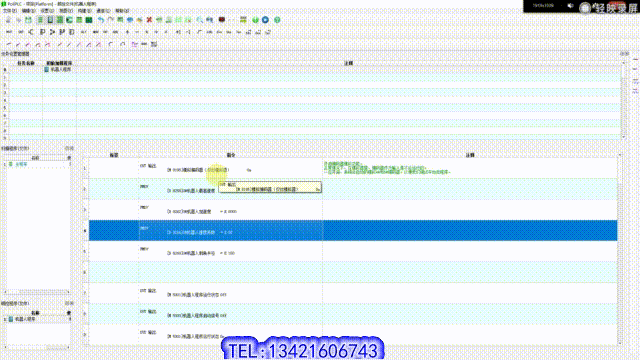Click the green round help icon

pyautogui.click(x=277, y=20)
